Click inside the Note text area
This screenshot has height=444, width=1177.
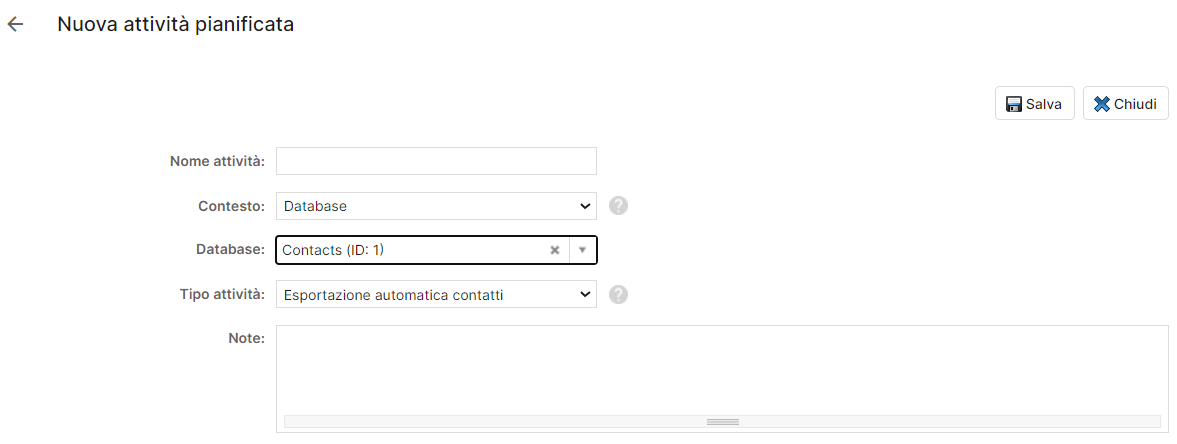point(722,370)
